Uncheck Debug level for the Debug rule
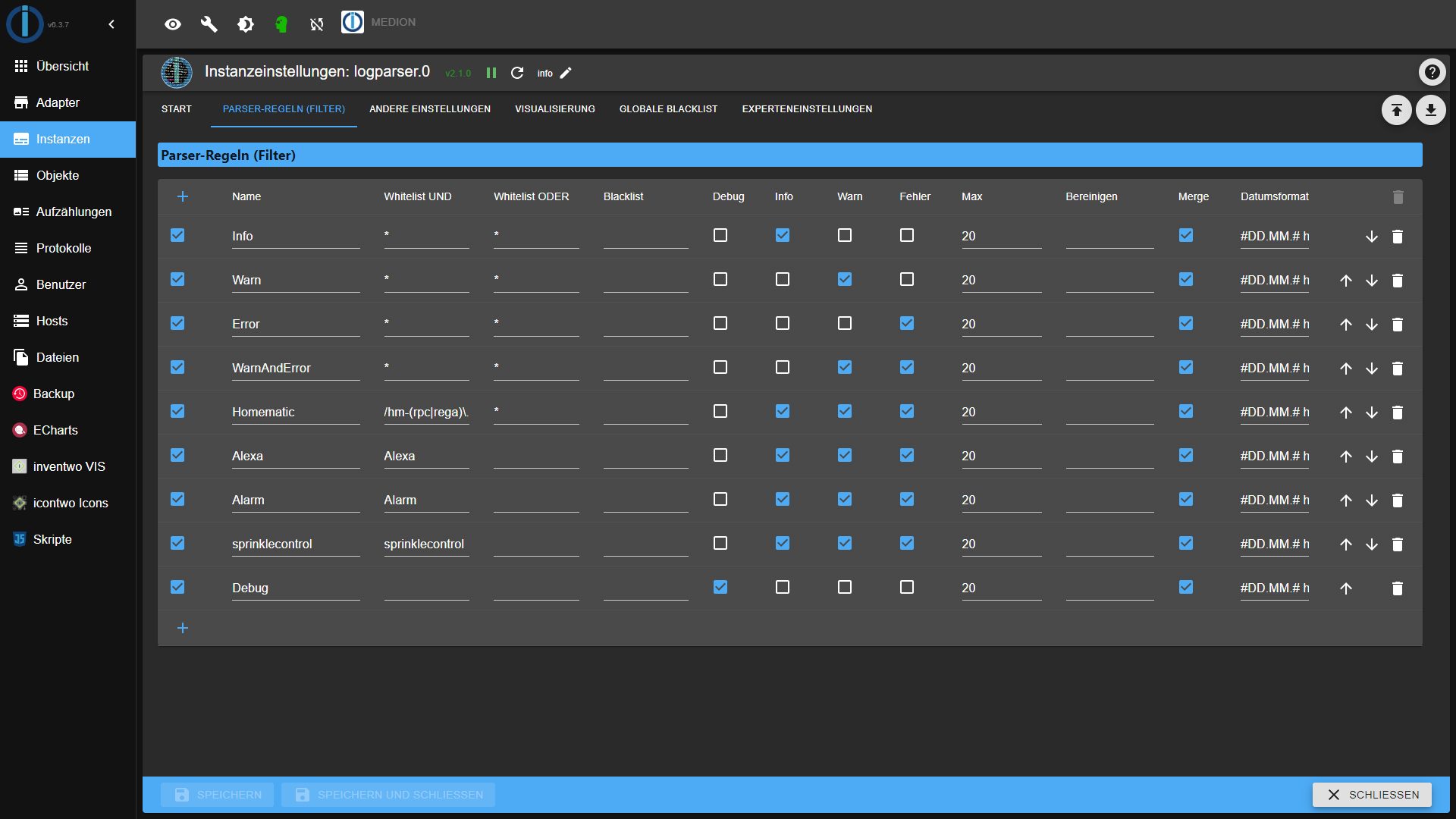1456x819 pixels. pos(720,587)
